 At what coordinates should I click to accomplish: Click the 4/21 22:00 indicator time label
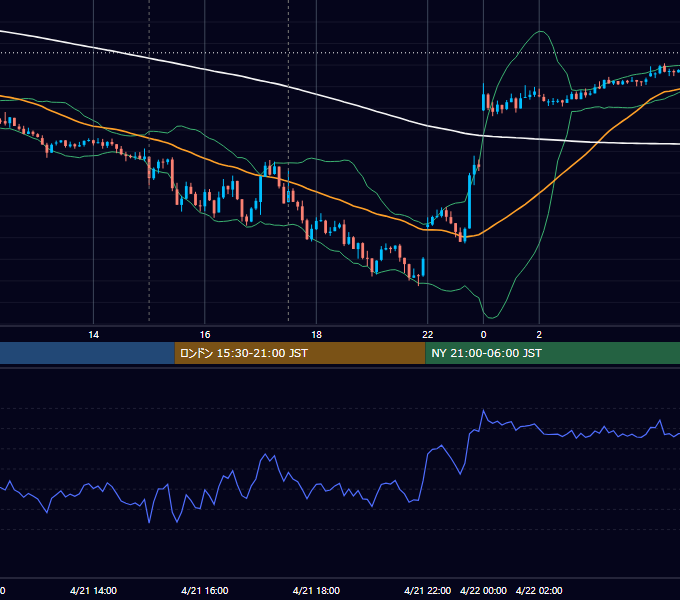(428, 590)
